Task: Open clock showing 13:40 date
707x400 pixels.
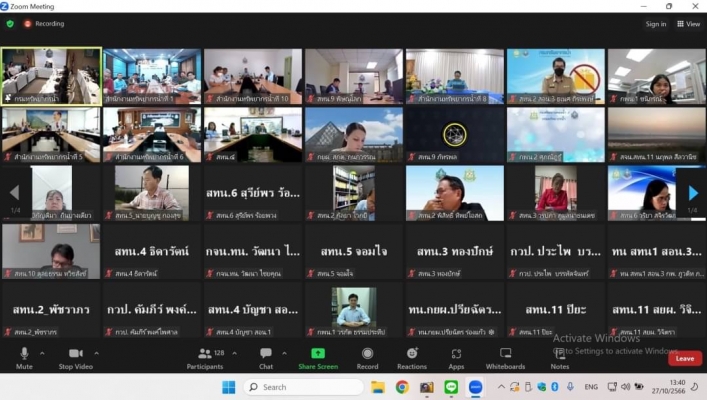Action: [668, 387]
